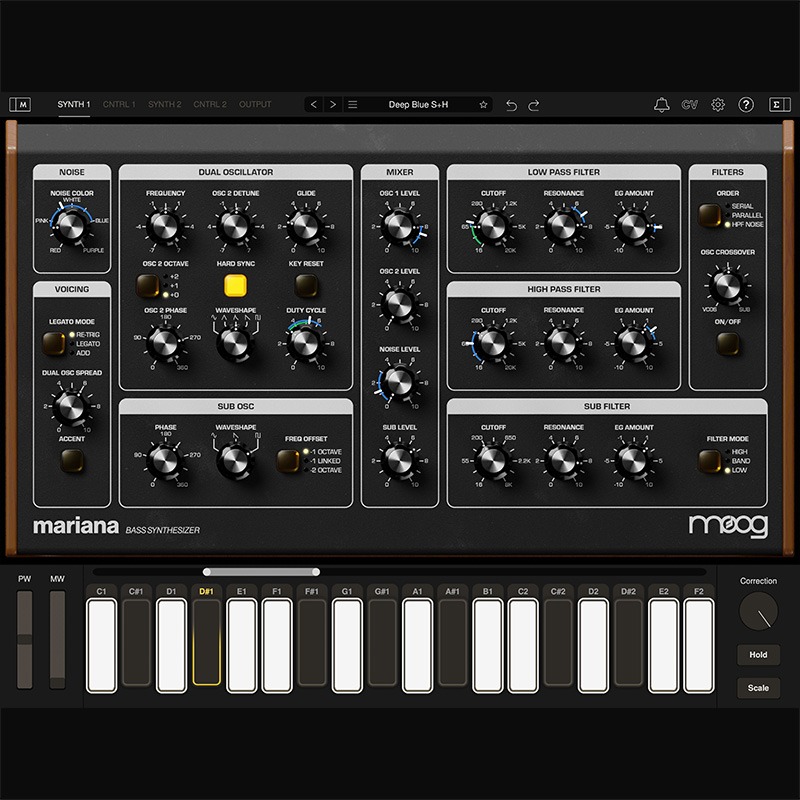Viewport: 800px width, 800px height.
Task: Click the Sub Filter Mode selector button
Action: [710, 461]
